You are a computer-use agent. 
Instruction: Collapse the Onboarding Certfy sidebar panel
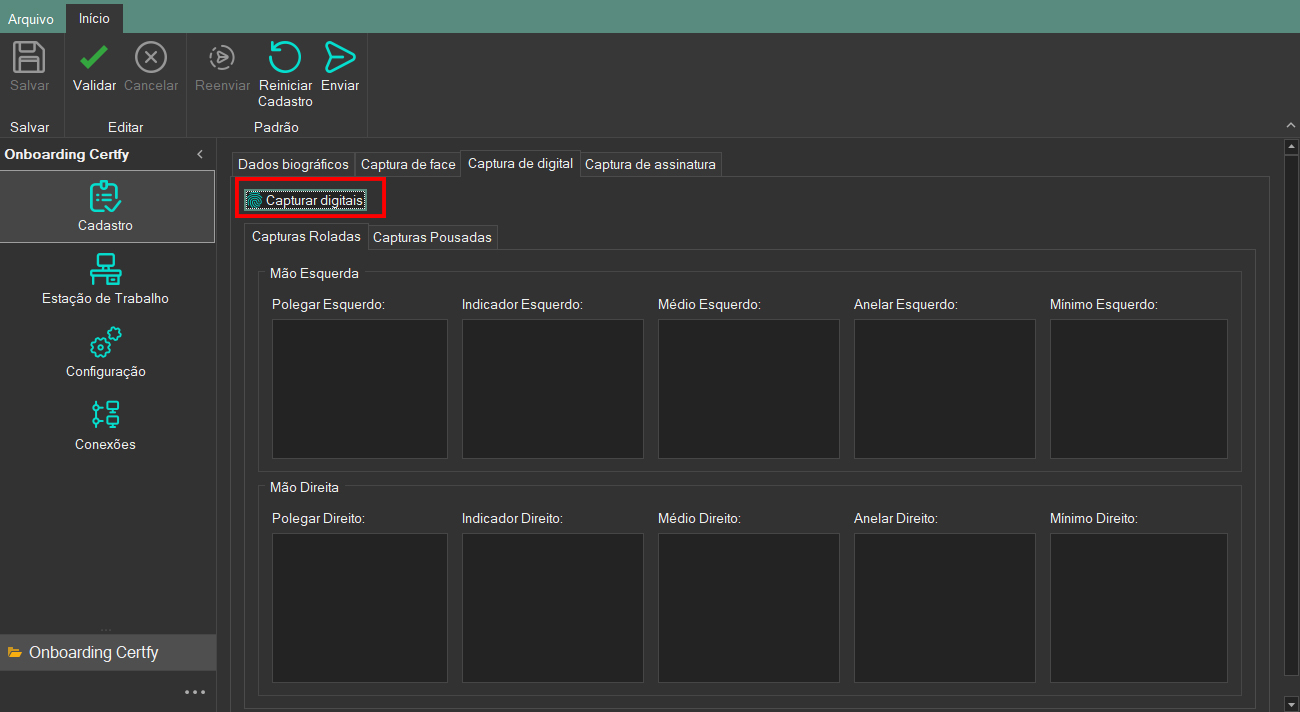pyautogui.click(x=199, y=155)
